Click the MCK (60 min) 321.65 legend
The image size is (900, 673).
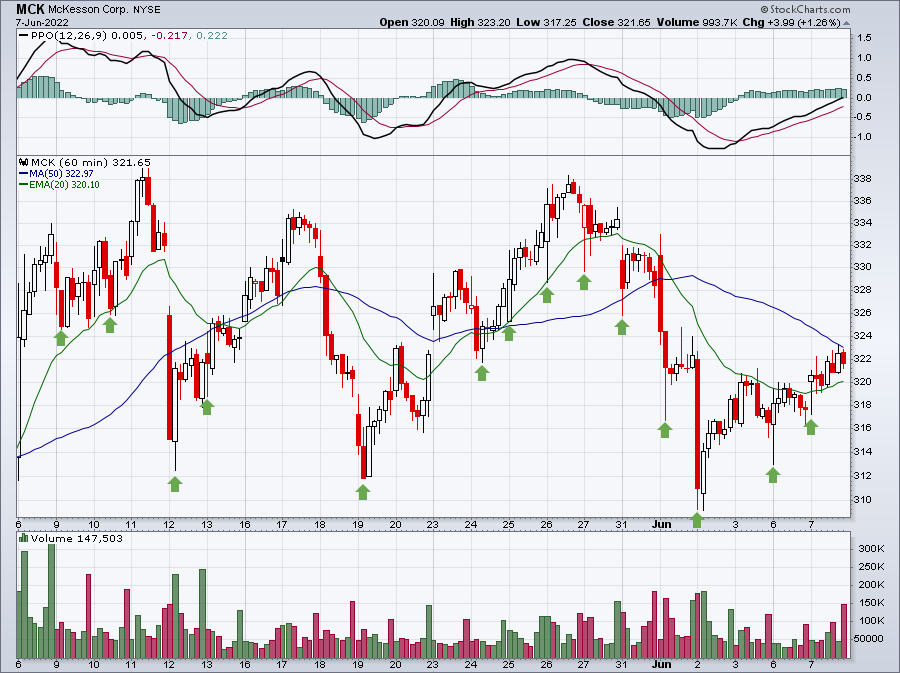tap(91, 162)
